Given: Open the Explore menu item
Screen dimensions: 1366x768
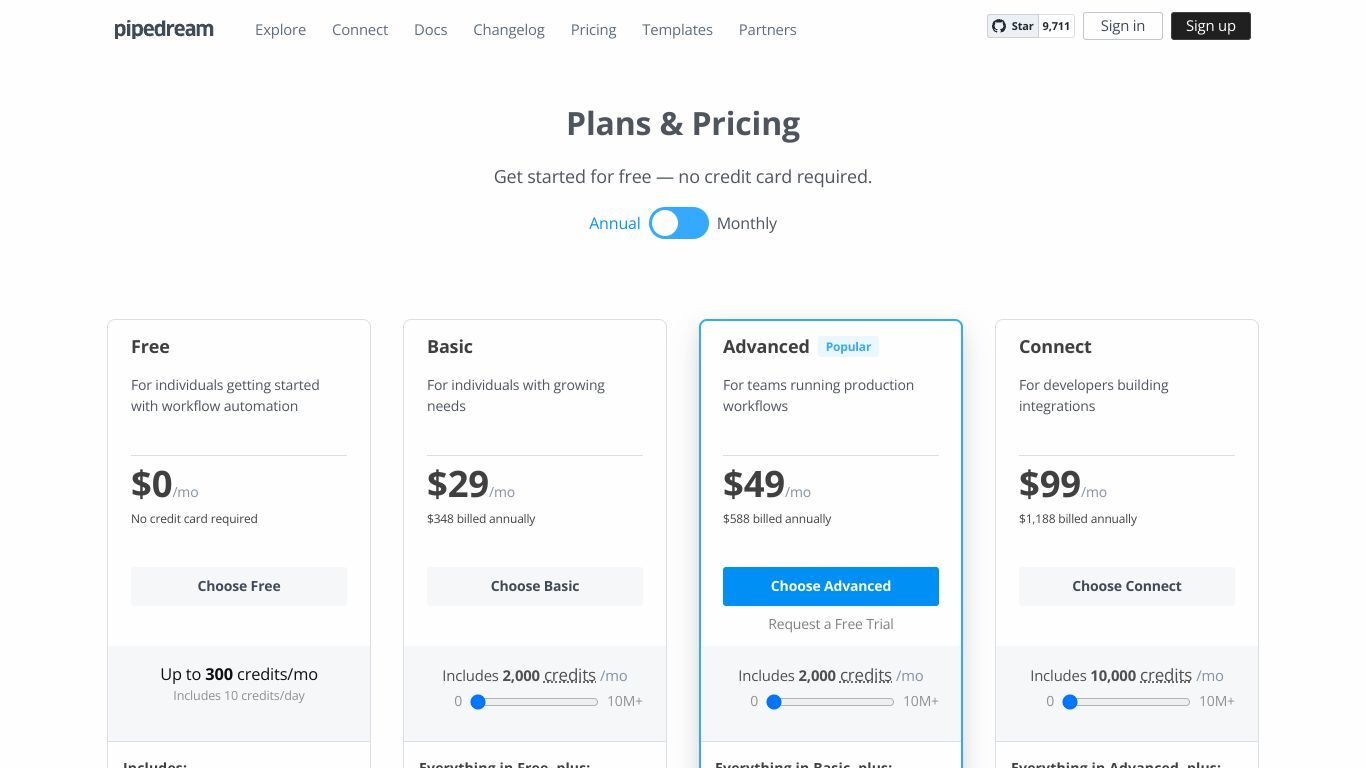Looking at the screenshot, I should click(280, 30).
